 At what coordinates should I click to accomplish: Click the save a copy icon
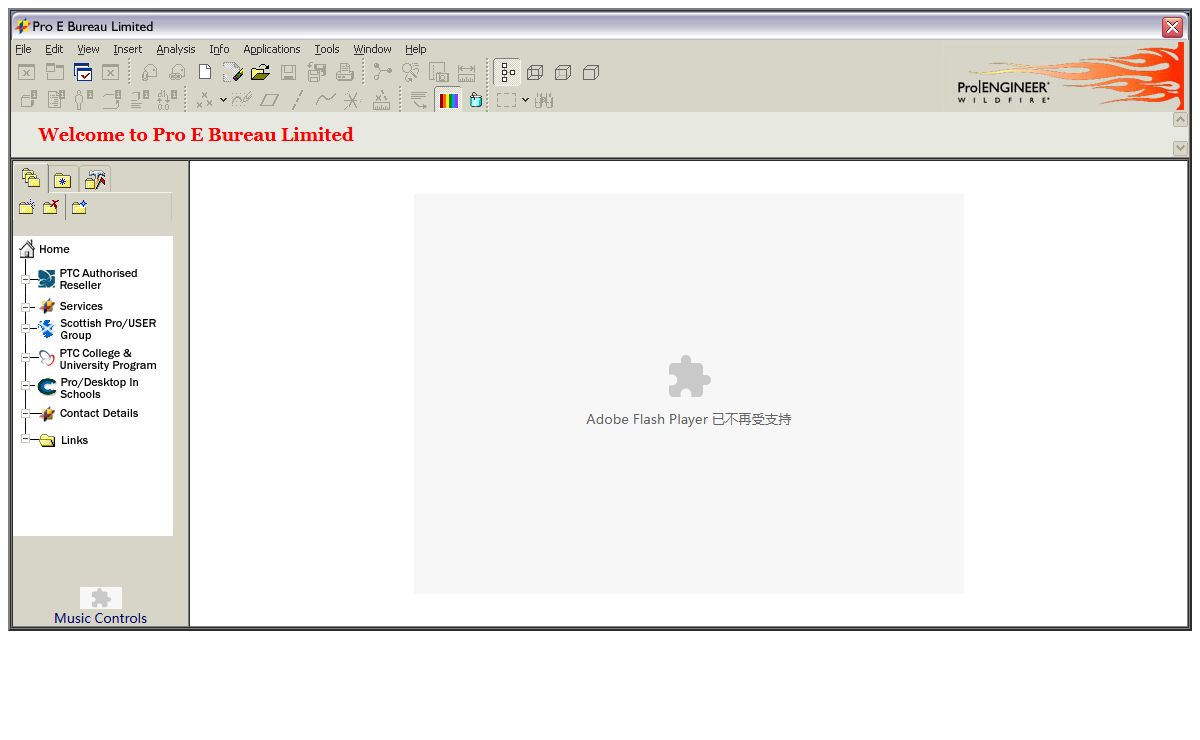point(317,72)
